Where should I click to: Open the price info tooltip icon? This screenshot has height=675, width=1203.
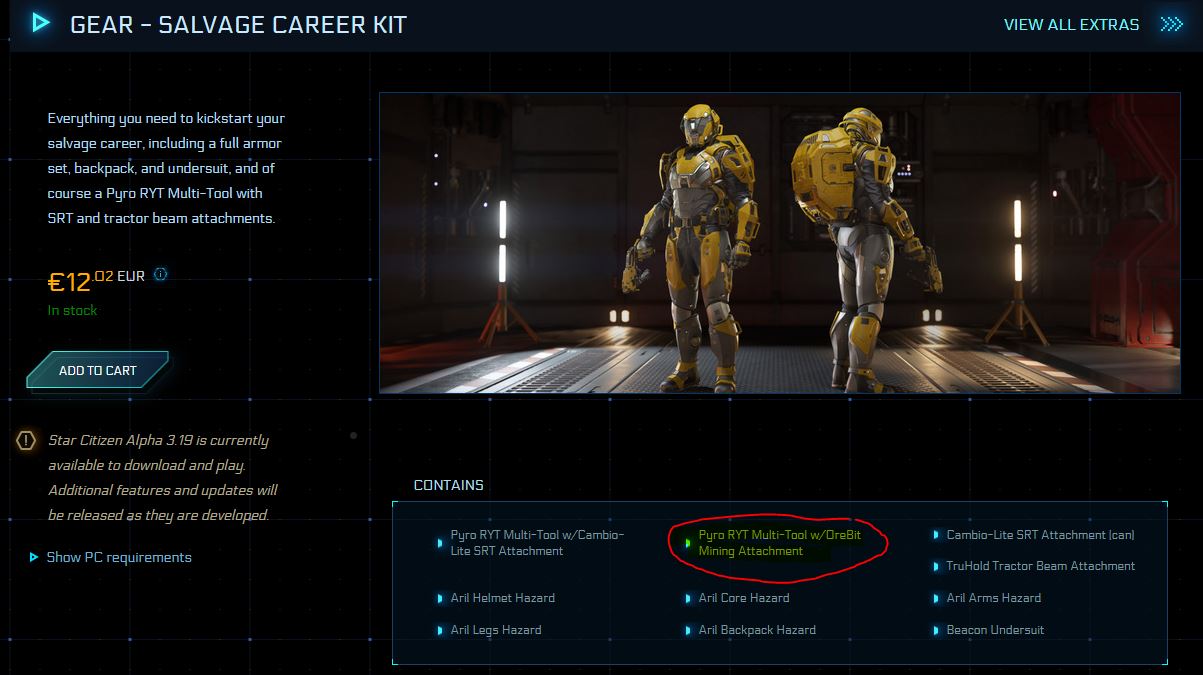[x=159, y=273]
